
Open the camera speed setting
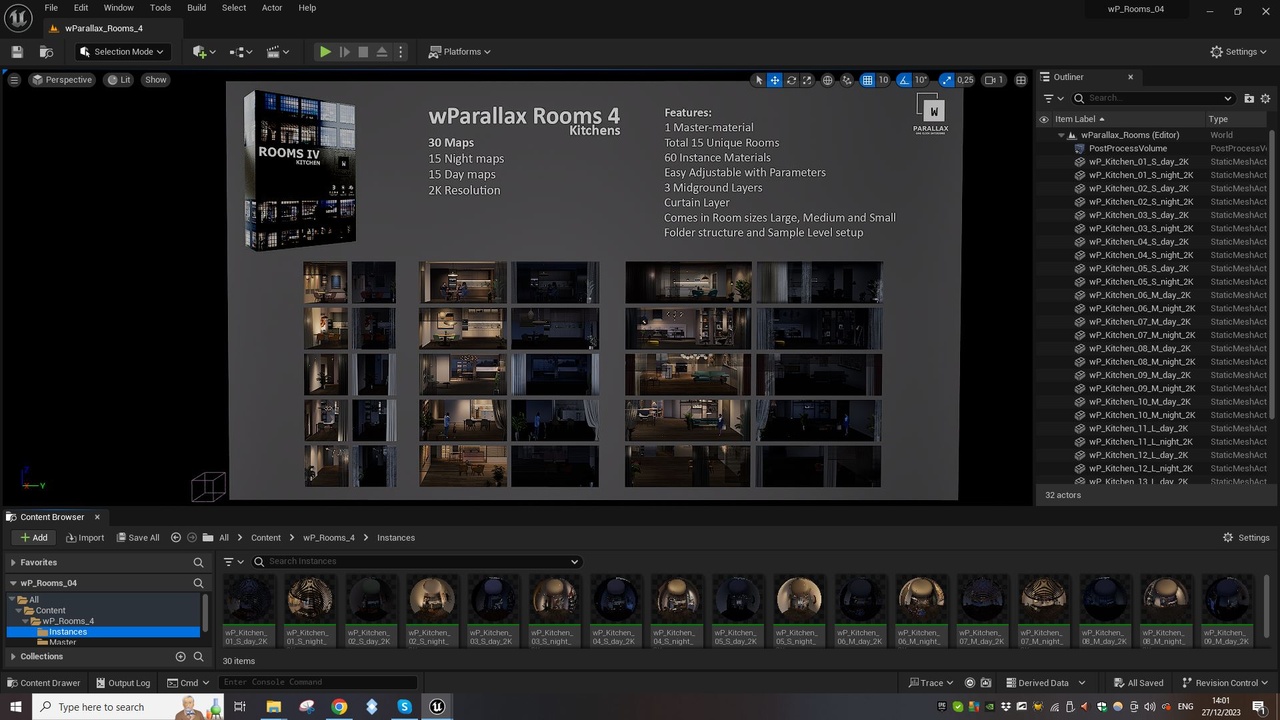994,80
